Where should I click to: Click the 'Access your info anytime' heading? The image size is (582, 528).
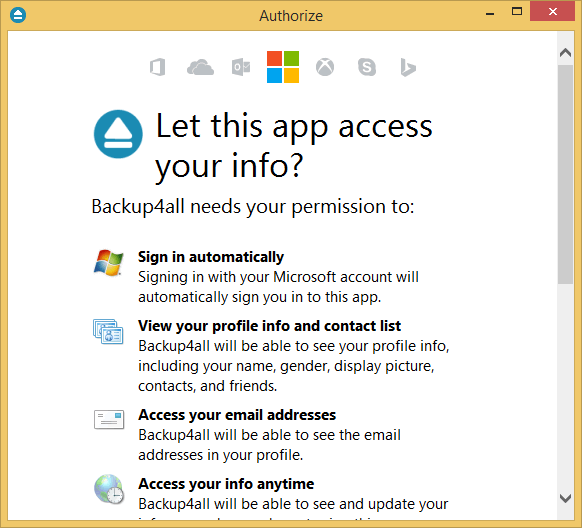click(x=226, y=484)
